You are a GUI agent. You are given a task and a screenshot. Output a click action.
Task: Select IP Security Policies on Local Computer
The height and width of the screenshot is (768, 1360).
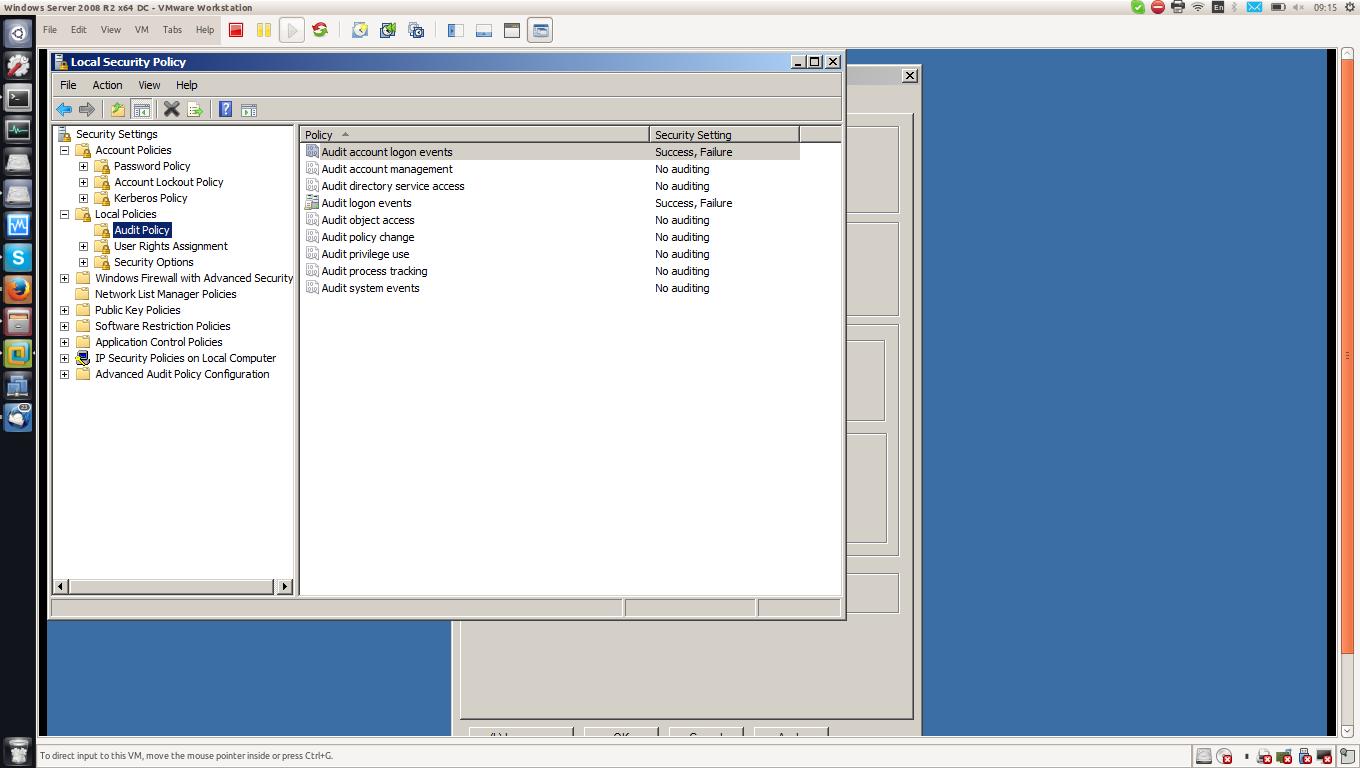tap(185, 358)
